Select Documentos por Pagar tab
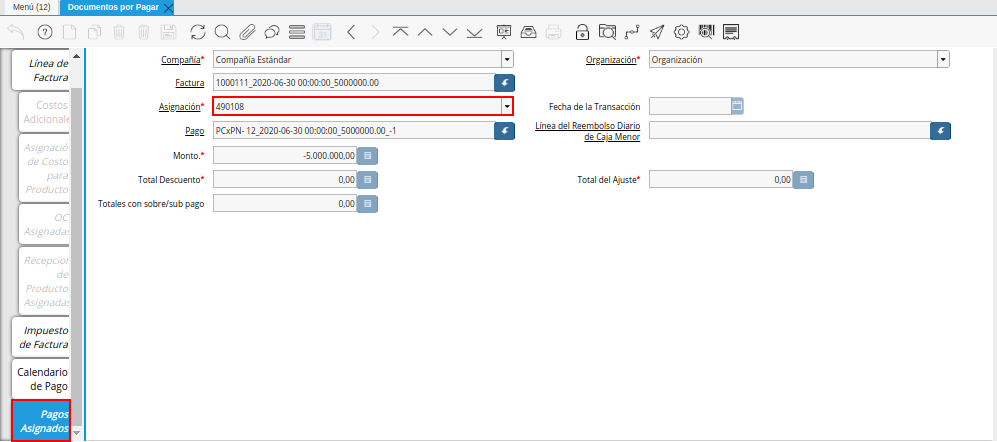997x442 pixels. (x=113, y=7)
